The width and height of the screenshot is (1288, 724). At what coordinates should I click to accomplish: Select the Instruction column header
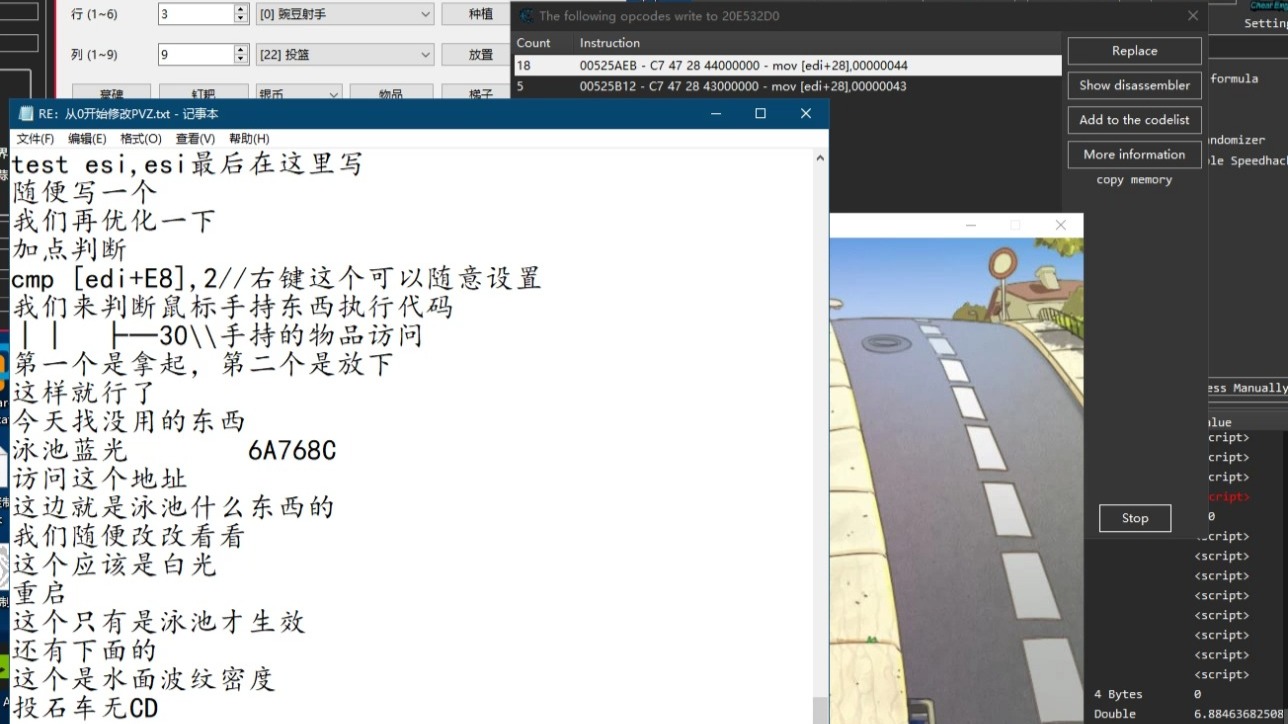point(818,43)
